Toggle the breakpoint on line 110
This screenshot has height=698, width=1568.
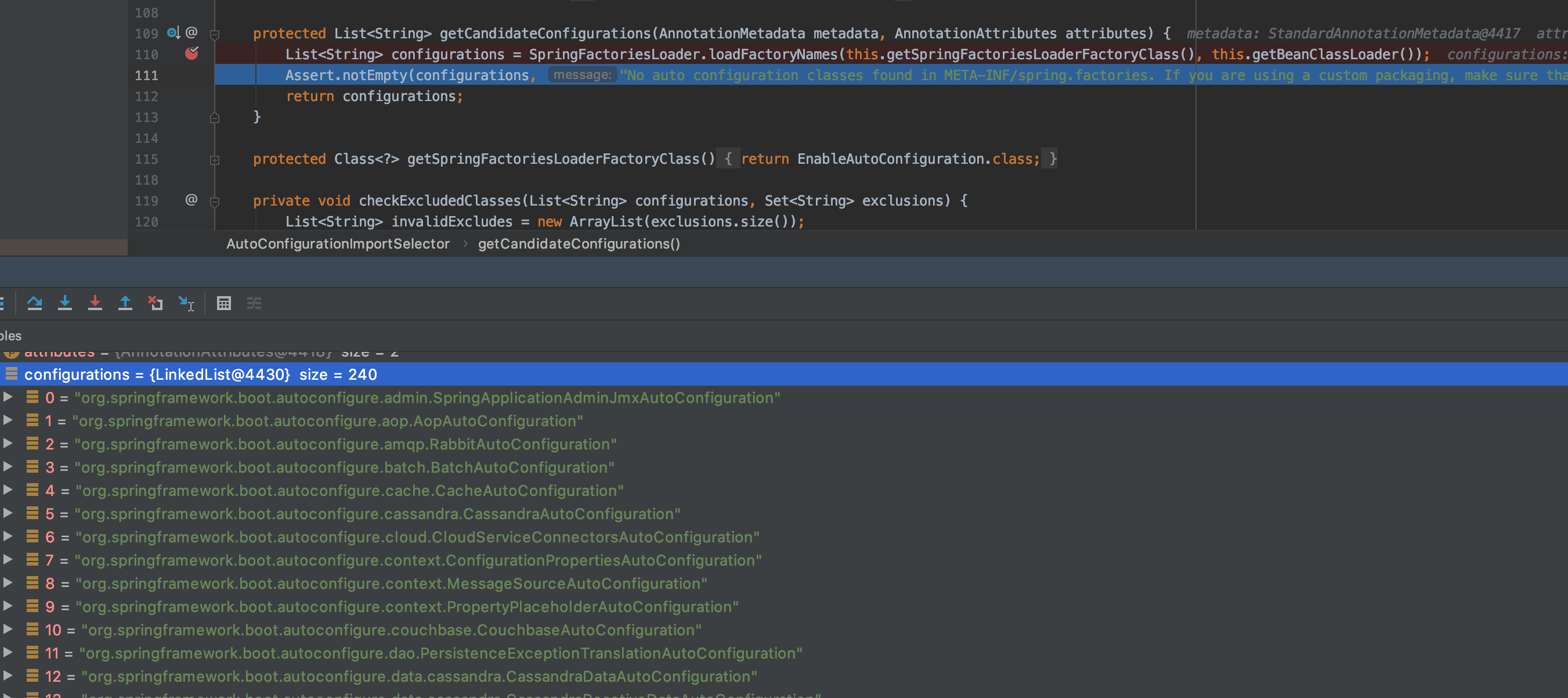pyautogui.click(x=192, y=54)
